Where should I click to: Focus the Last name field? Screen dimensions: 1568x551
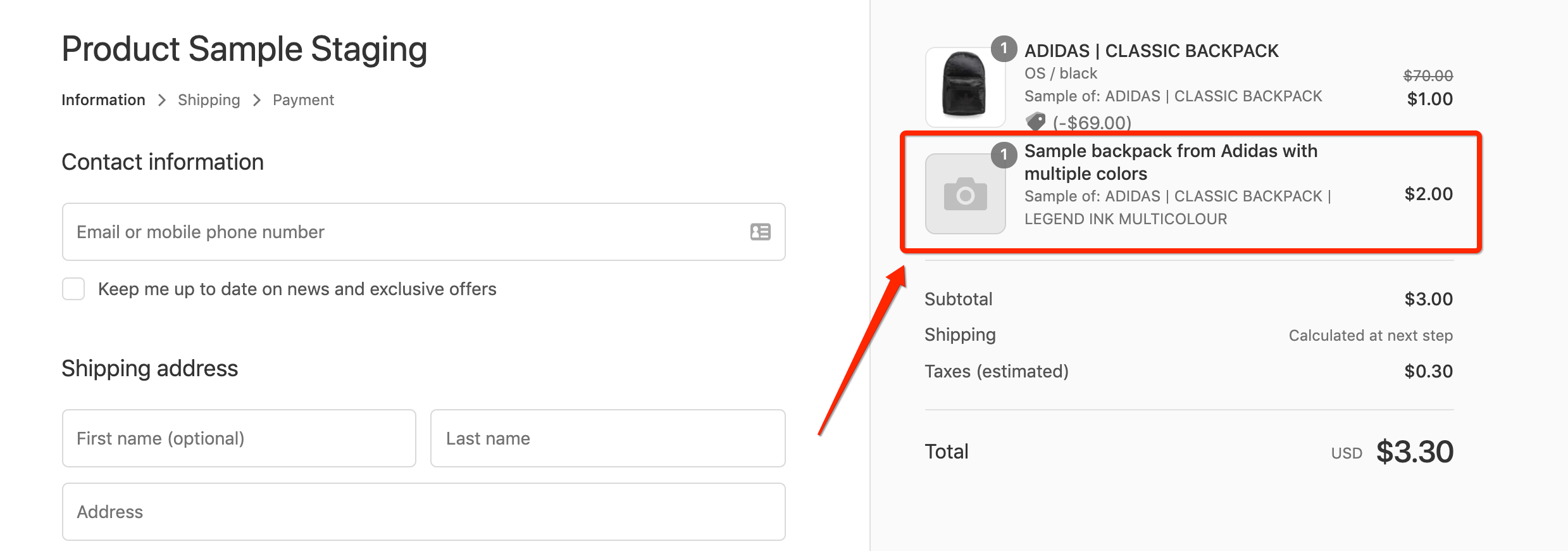(x=607, y=438)
